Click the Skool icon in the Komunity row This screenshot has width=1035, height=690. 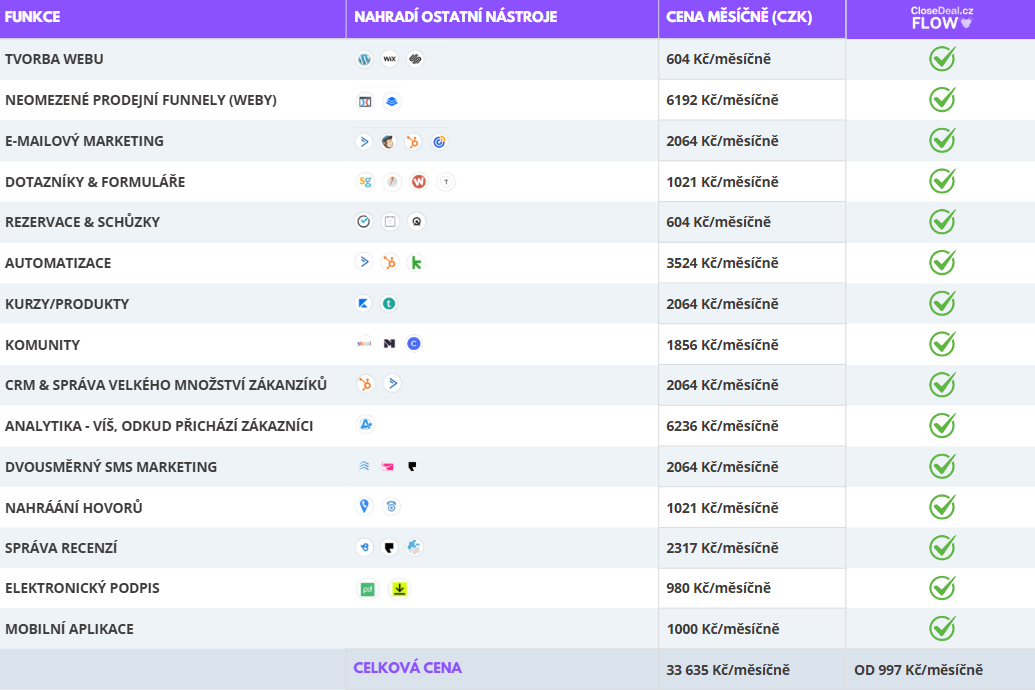point(364,344)
